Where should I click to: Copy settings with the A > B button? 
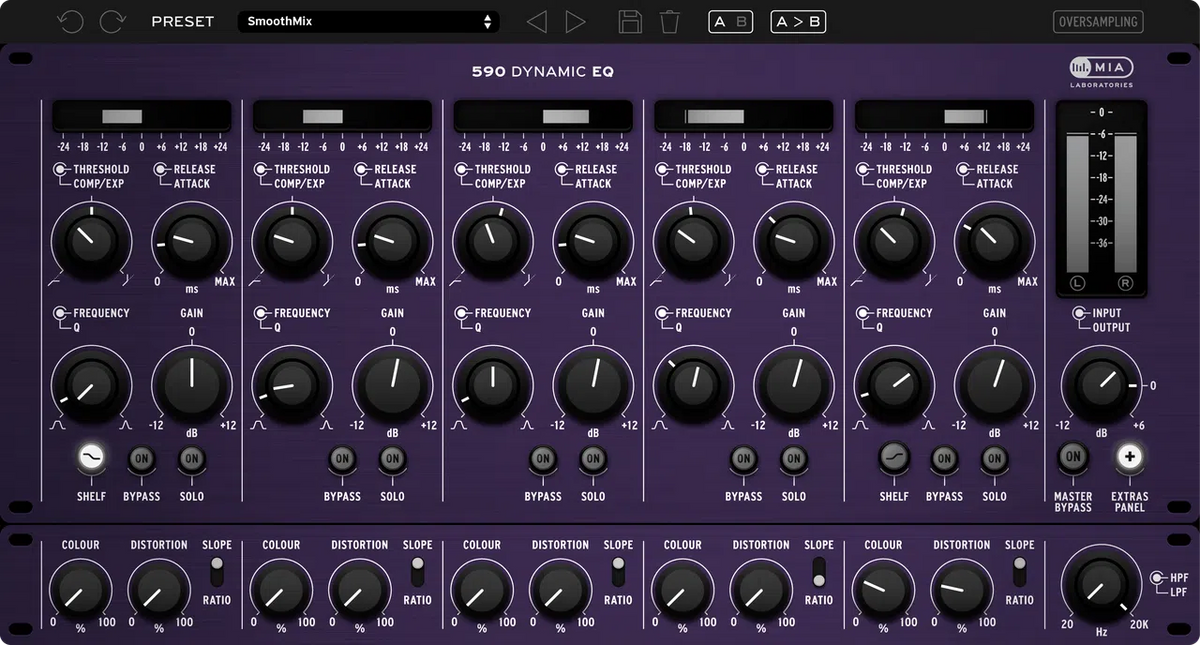point(797,21)
